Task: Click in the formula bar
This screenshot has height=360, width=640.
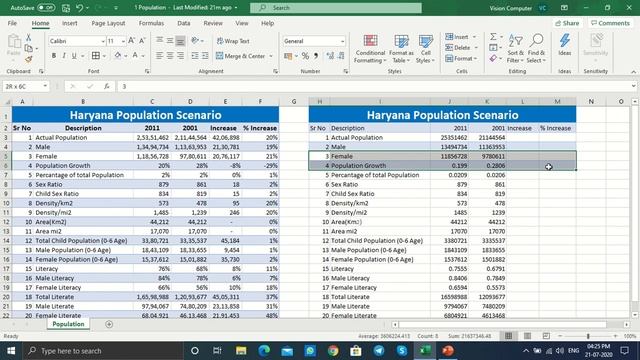Action: 375,87
